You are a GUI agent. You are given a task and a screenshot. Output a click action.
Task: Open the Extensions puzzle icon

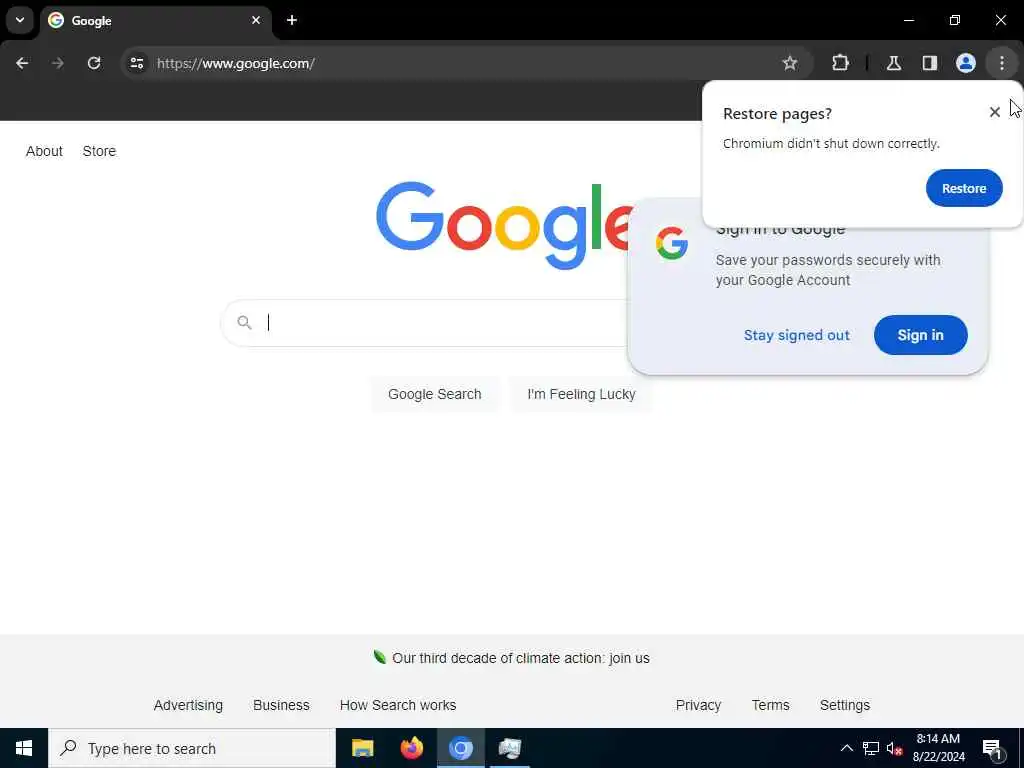tap(840, 63)
